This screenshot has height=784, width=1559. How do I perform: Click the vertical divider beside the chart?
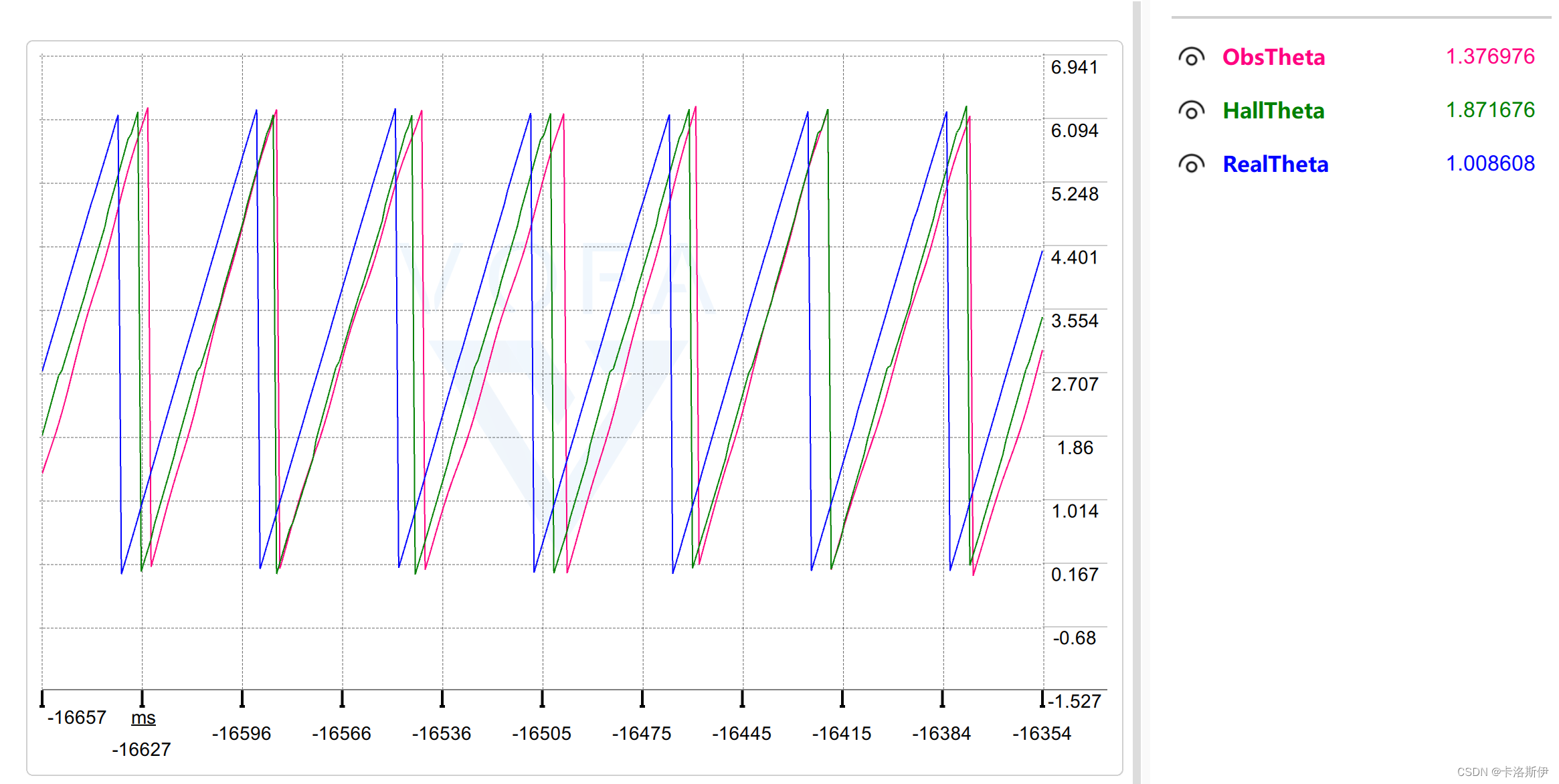[x=1136, y=392]
